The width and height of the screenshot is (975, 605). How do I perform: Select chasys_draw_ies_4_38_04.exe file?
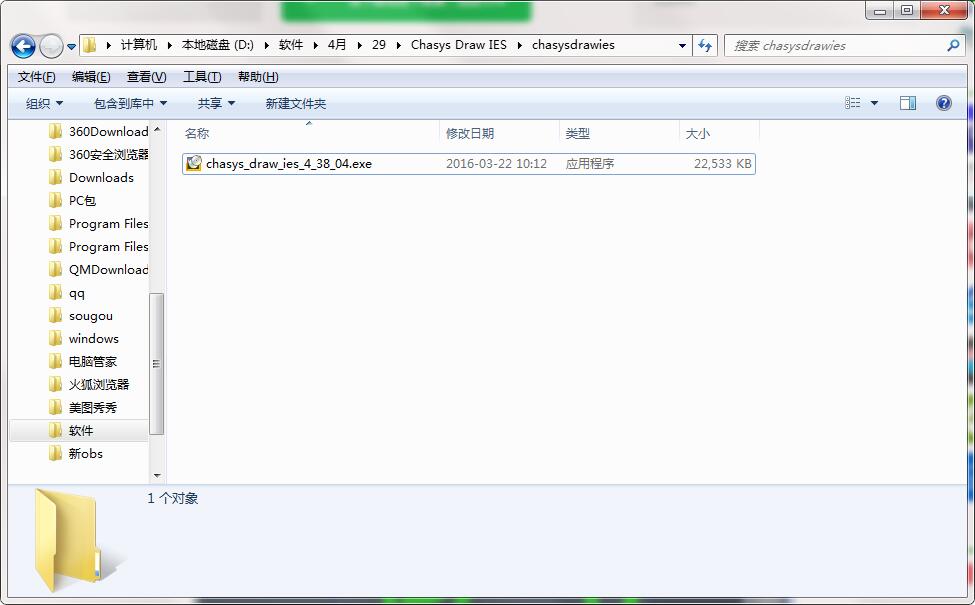(468, 164)
